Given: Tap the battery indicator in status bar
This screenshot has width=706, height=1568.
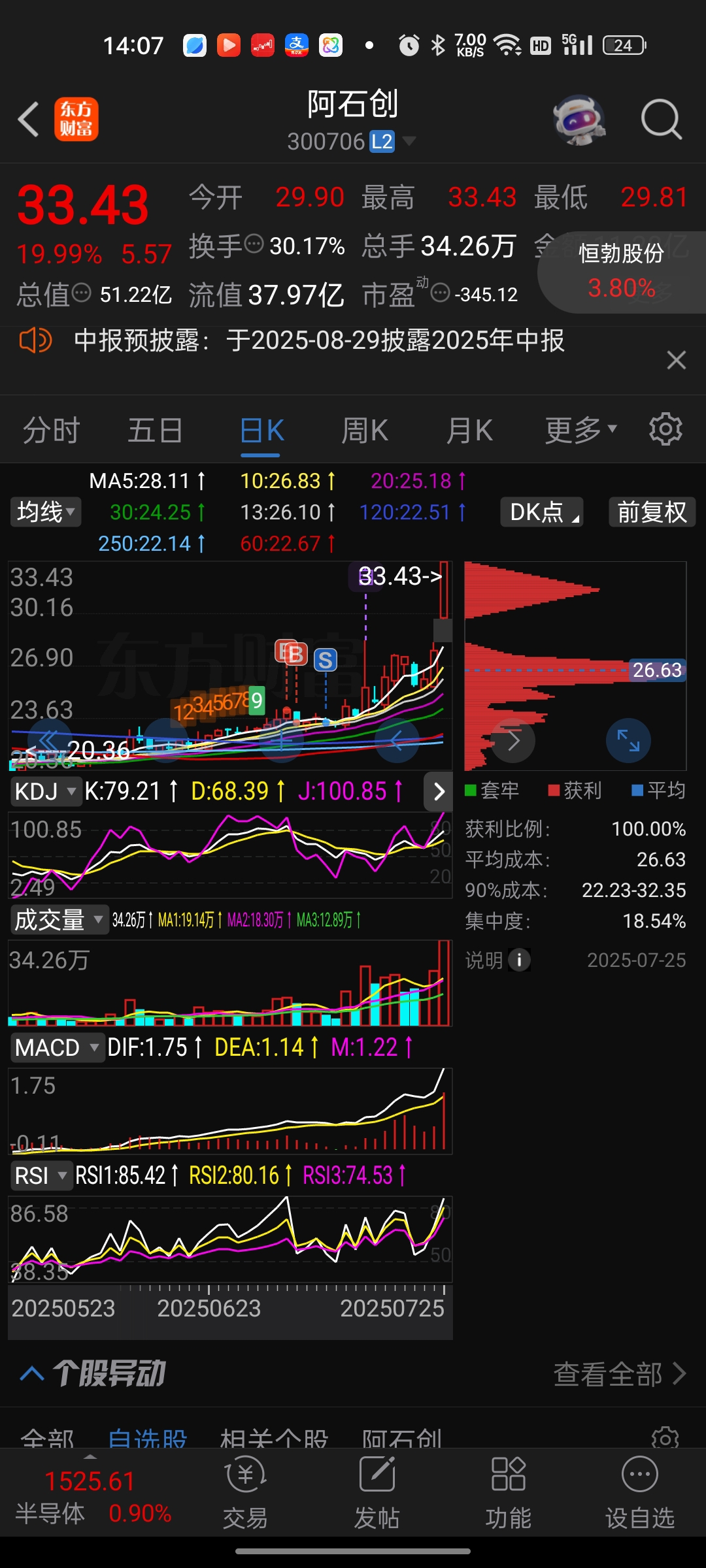Looking at the screenshot, I should coord(624,45).
